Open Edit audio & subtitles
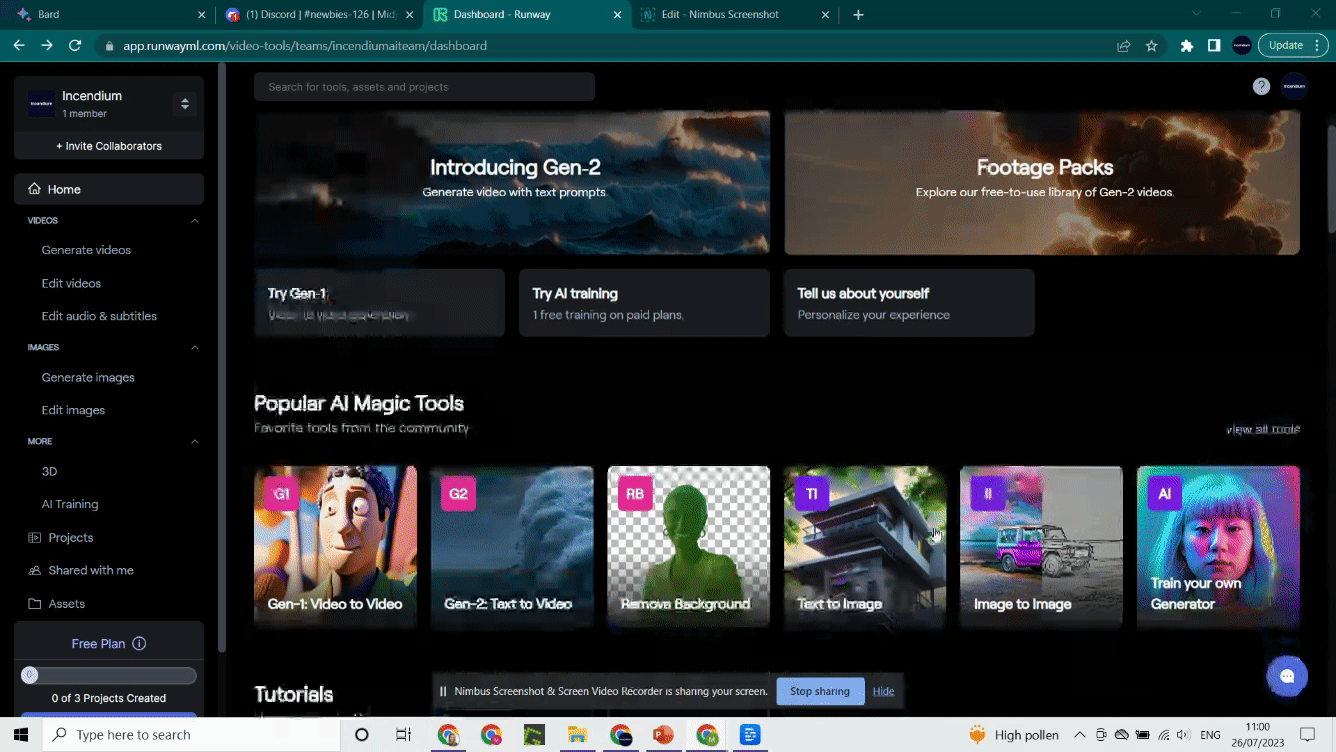 click(99, 316)
